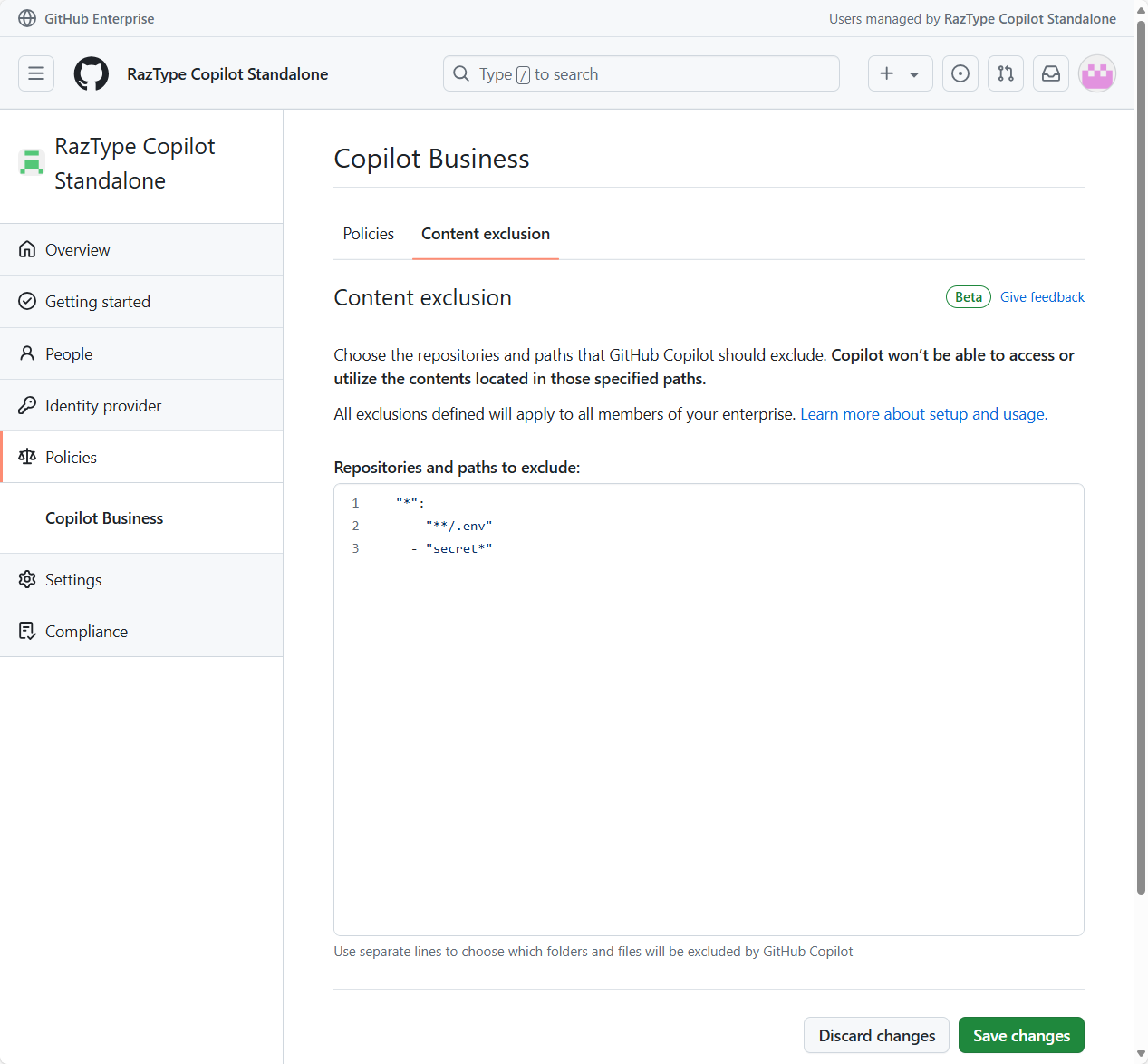This screenshot has height=1064, width=1148.
Task: Click the Save changes button
Action: [x=1021, y=1035]
